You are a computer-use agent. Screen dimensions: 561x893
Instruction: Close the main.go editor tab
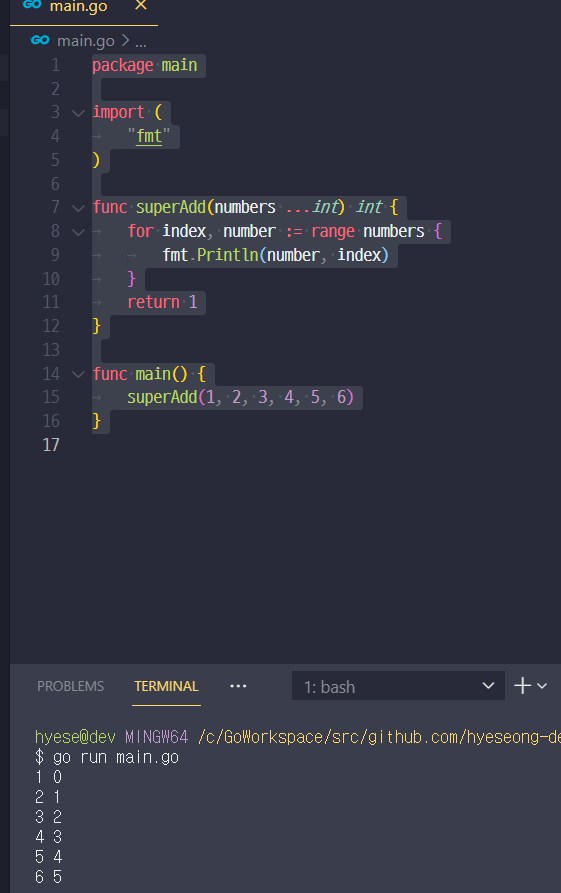(x=141, y=6)
